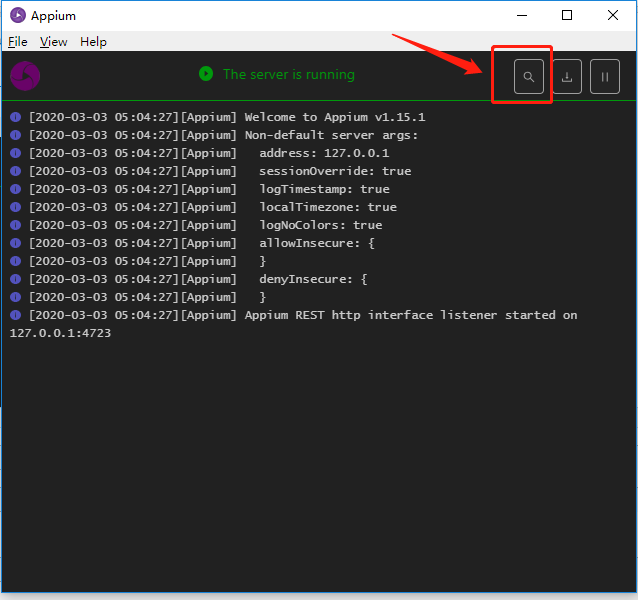Minimize the Appium window
638x600 pixels.
(x=522, y=15)
